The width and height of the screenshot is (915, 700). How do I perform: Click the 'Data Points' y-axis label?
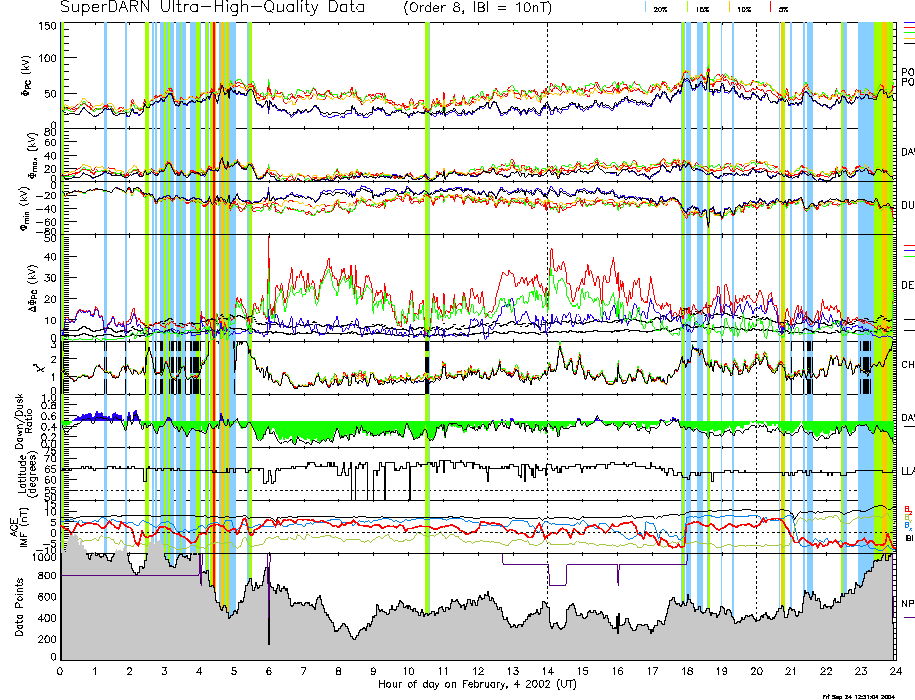click(x=19, y=607)
